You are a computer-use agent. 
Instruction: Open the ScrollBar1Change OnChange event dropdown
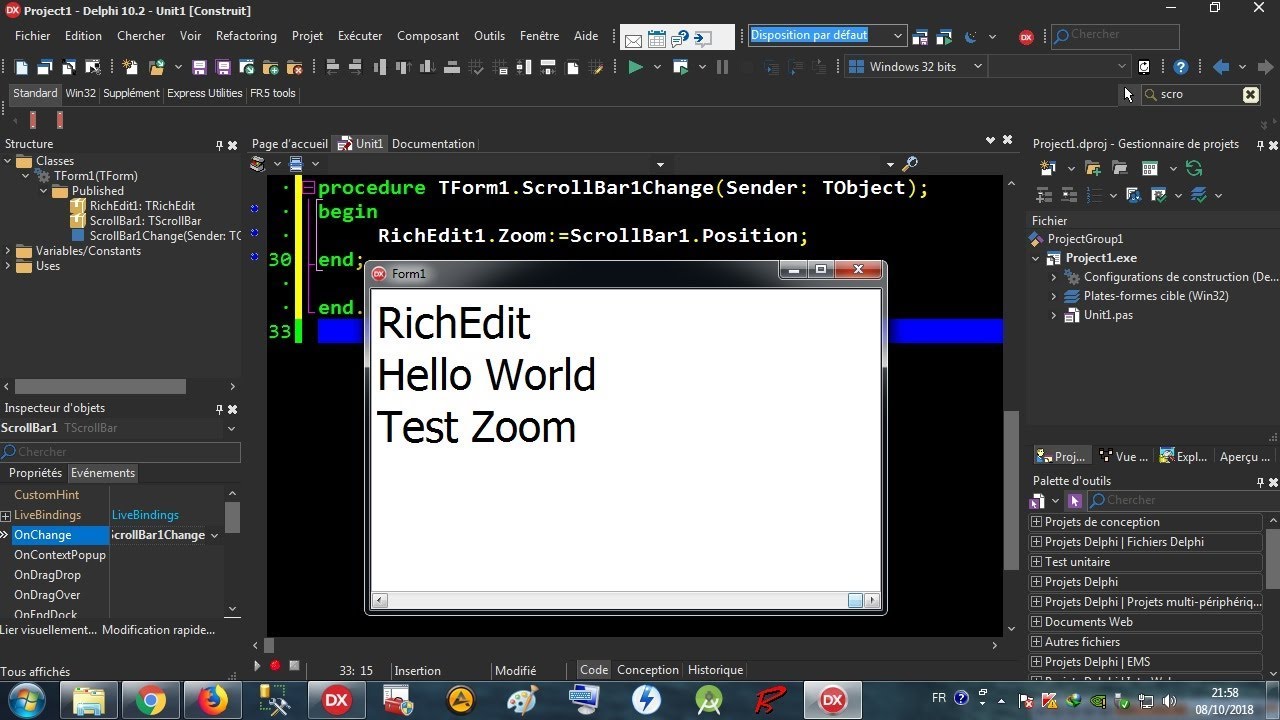pyautogui.click(x=214, y=536)
